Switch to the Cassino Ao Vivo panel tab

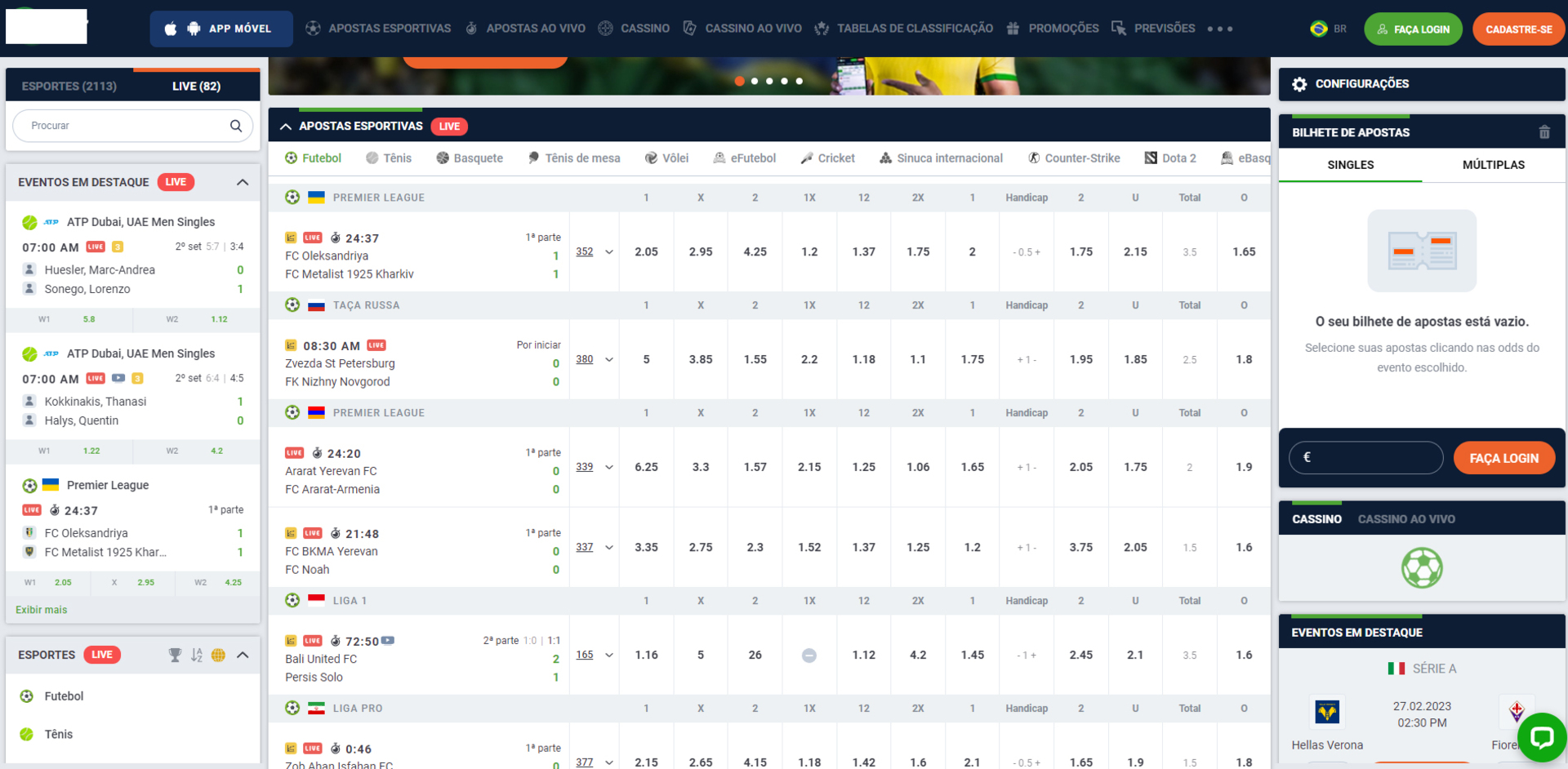tap(1405, 519)
